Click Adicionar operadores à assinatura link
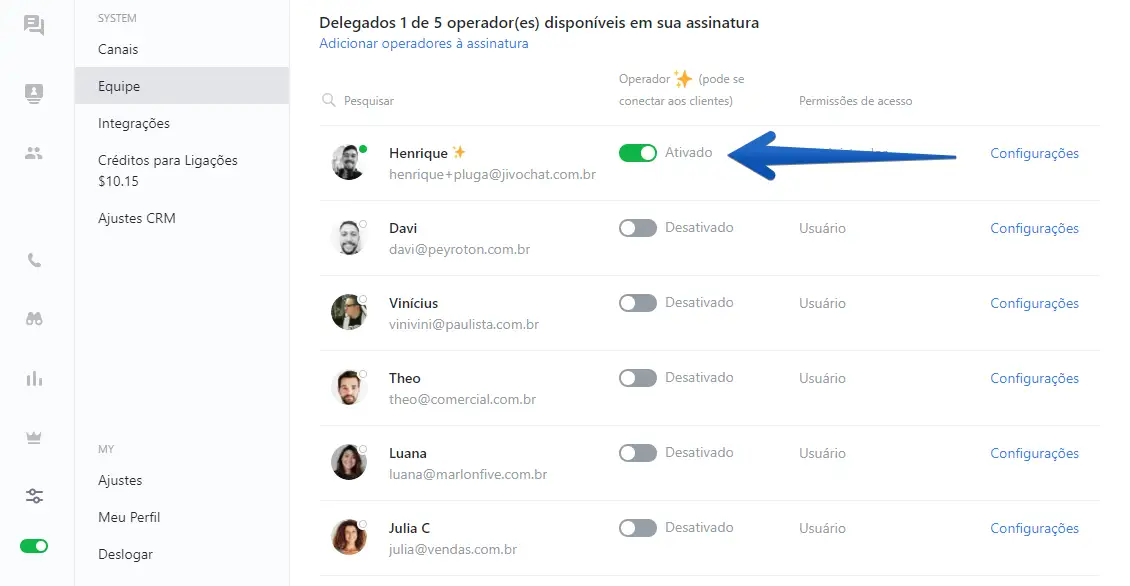 click(x=424, y=44)
